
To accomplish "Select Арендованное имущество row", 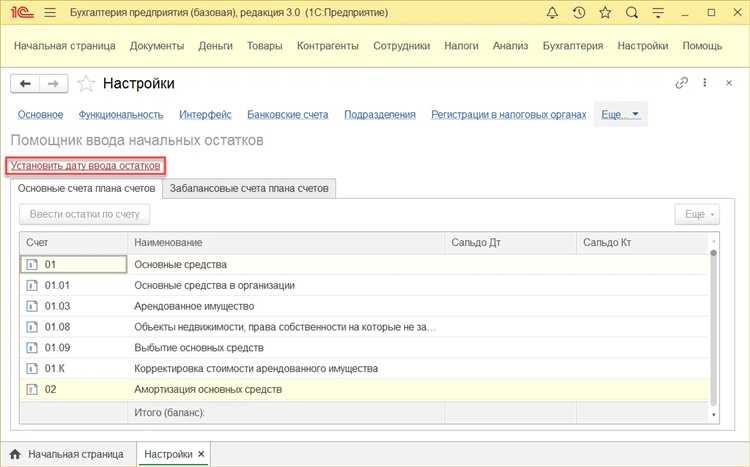I will 364,306.
